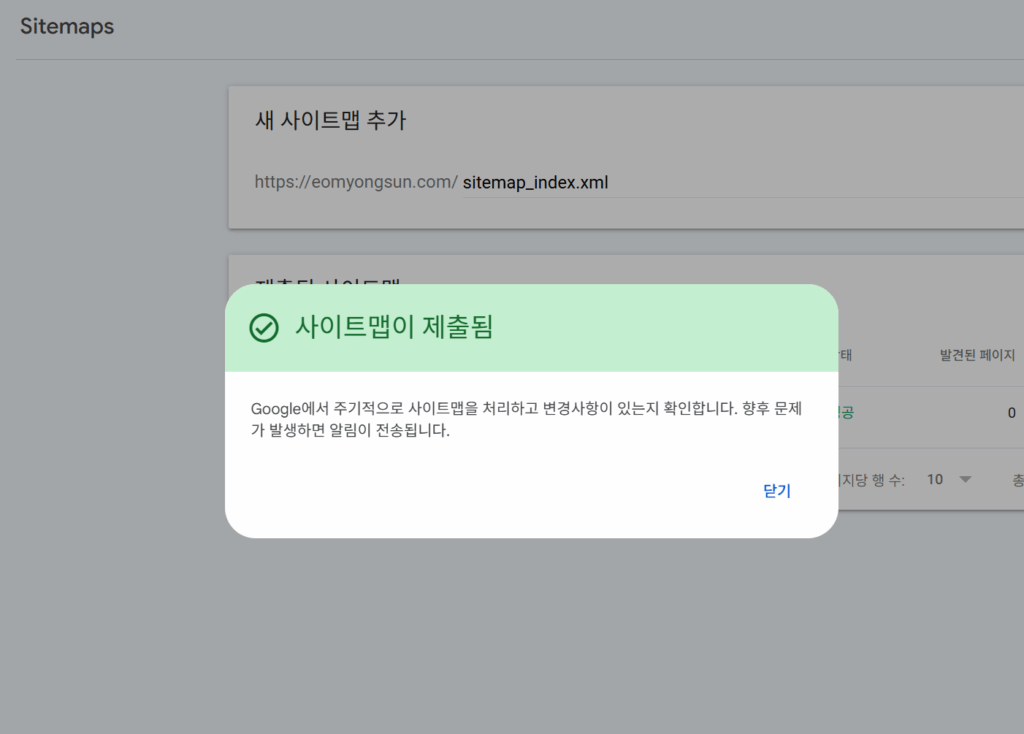Screen dimensions: 1024x734
Task: Click the 상태 column header
Action: click(x=845, y=356)
